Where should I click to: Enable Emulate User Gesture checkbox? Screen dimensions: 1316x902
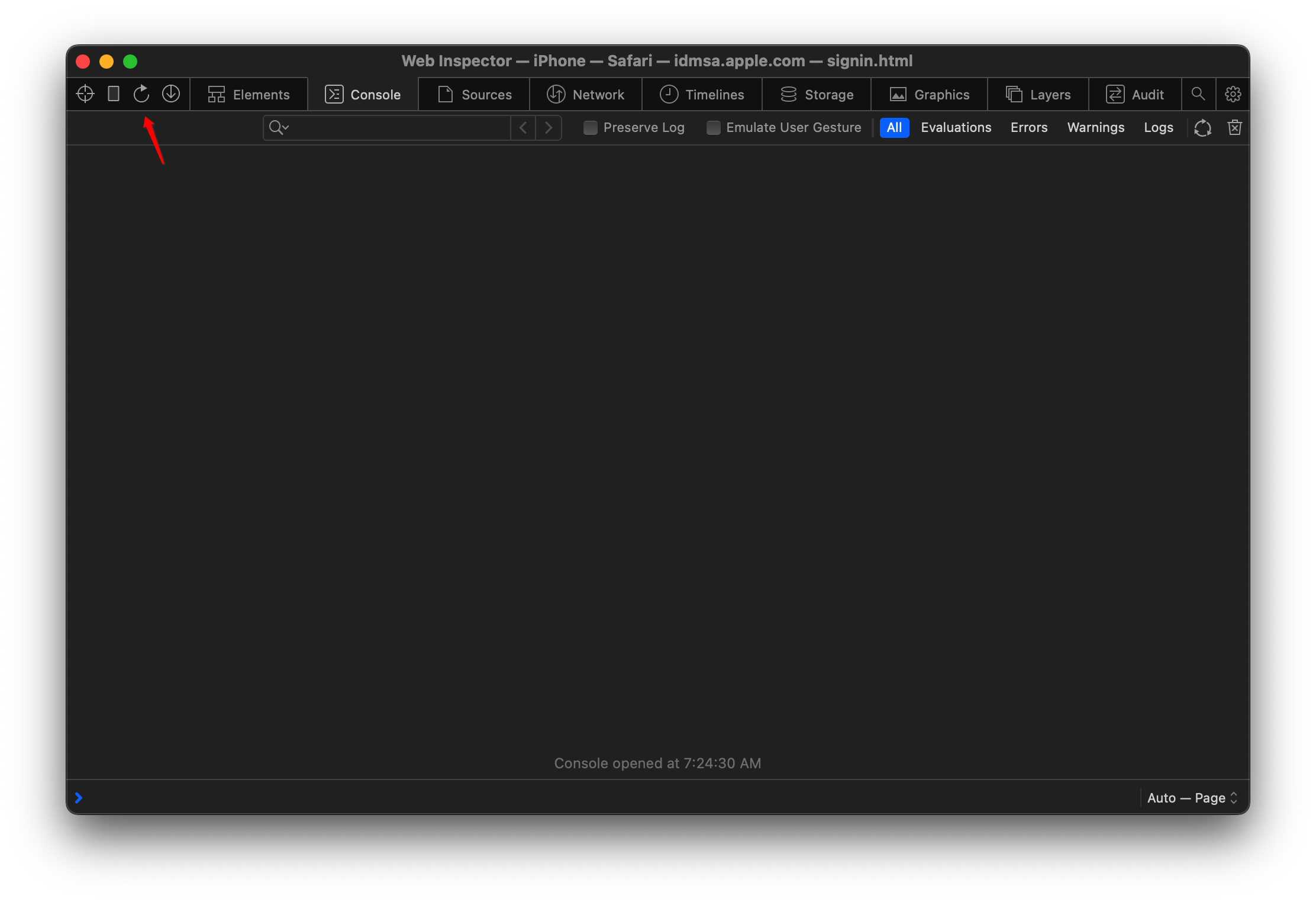click(714, 128)
